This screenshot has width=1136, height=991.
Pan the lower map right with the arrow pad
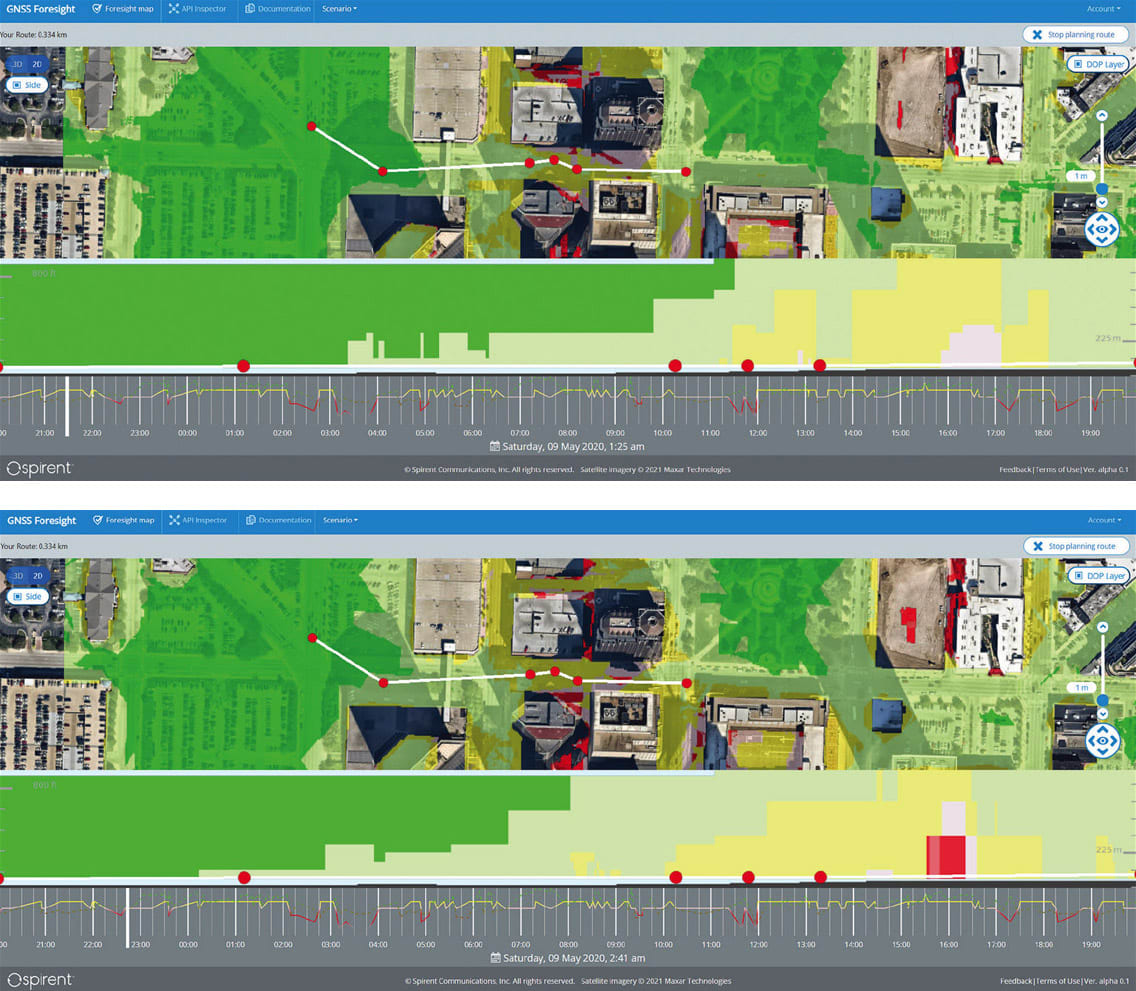[1114, 741]
